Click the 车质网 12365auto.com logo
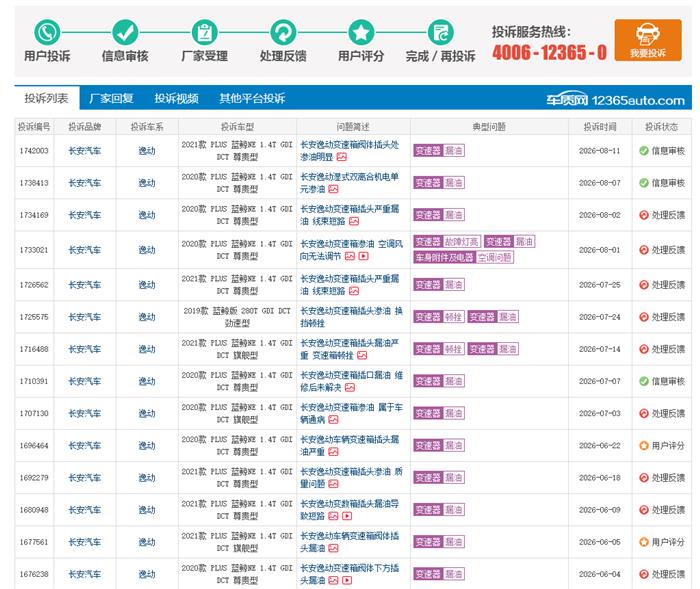700x589 pixels. 615,100
